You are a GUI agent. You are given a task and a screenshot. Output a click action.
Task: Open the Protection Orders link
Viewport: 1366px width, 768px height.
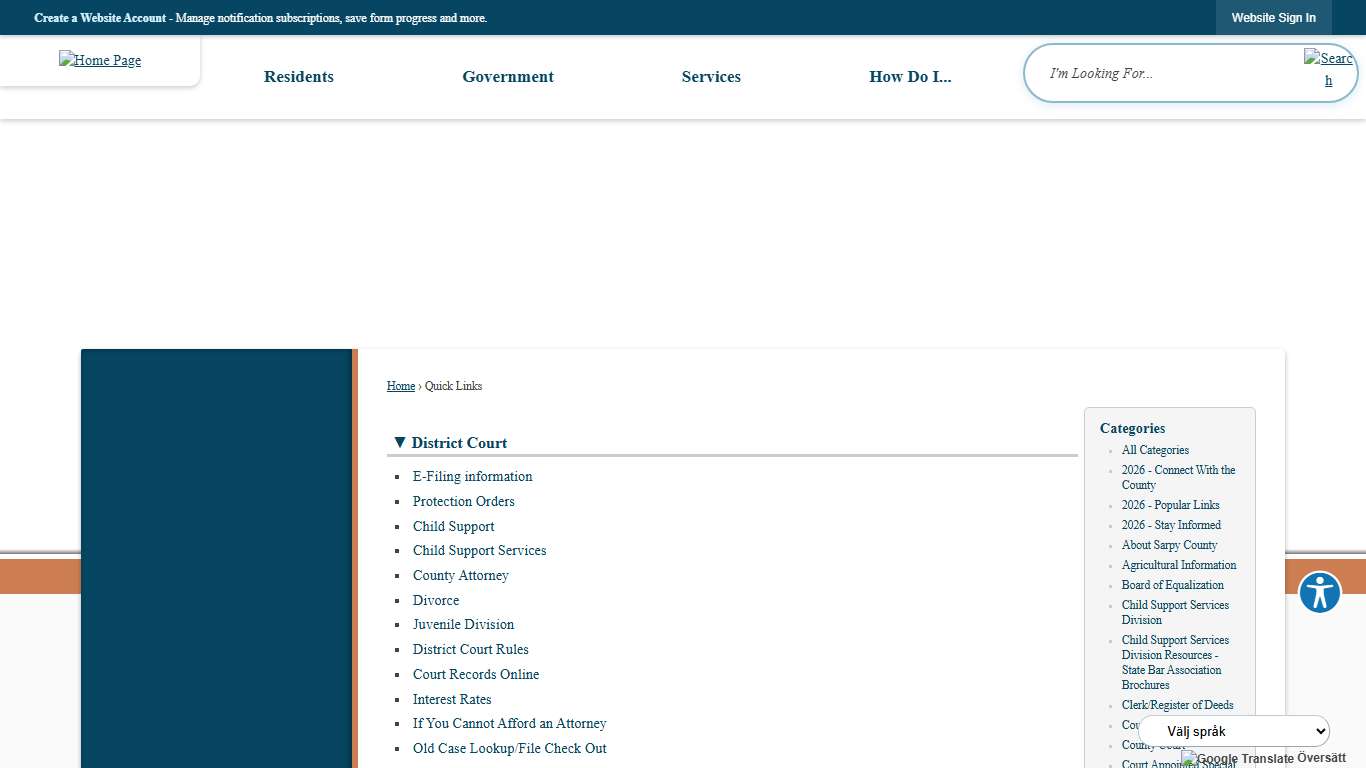coord(463,502)
